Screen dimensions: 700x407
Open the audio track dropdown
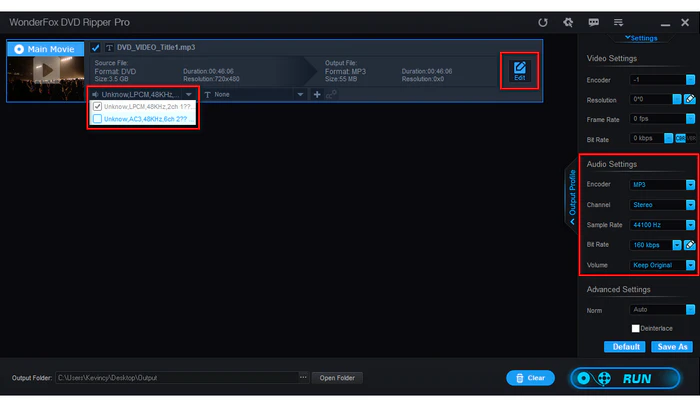coord(189,95)
